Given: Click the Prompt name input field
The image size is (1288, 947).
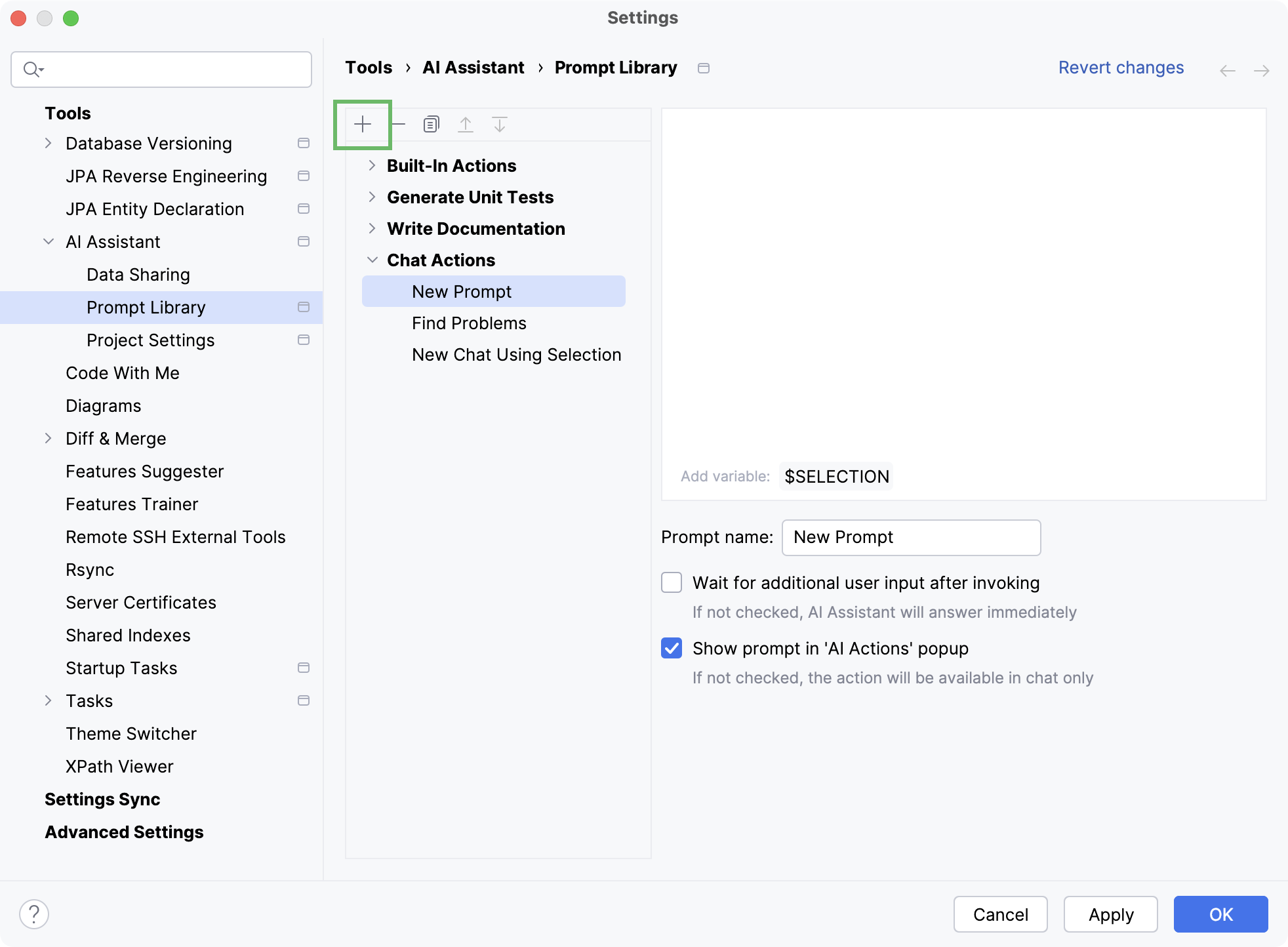Looking at the screenshot, I should pos(911,538).
